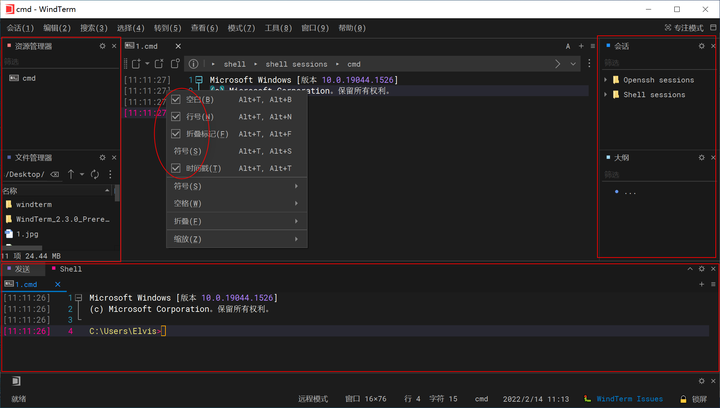Image resolution: width=720 pixels, height=408 pixels.
Task: Open the 编辑(2) menu
Action: pos(57,28)
